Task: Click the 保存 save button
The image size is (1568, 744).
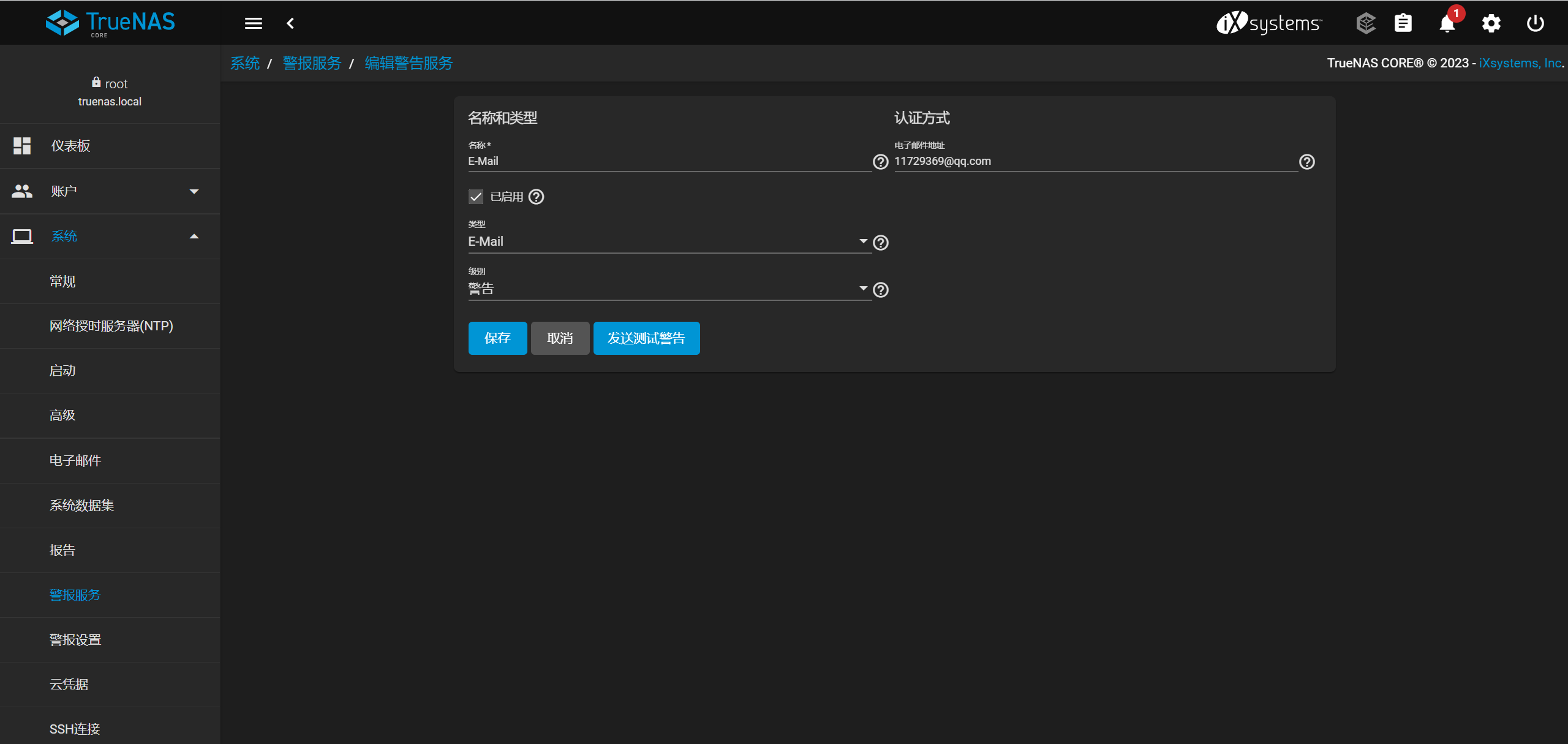Action: coord(497,338)
